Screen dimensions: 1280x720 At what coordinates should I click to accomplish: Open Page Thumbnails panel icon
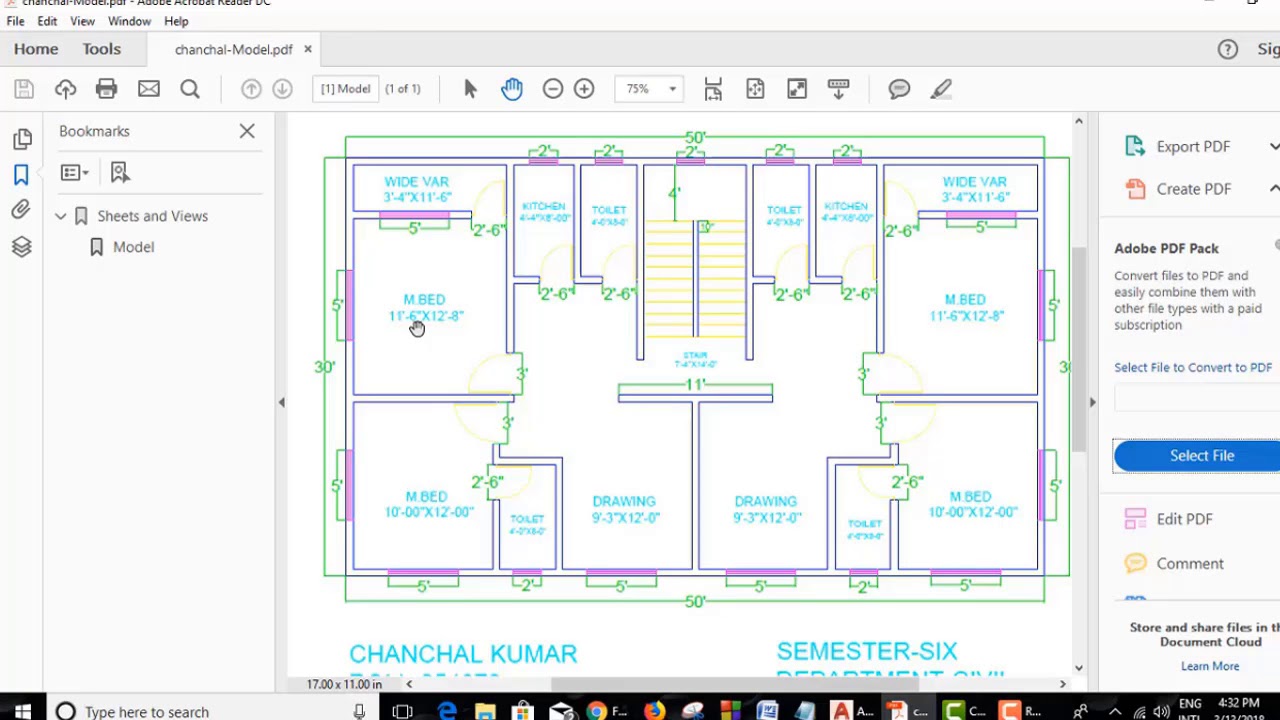tap(21, 139)
